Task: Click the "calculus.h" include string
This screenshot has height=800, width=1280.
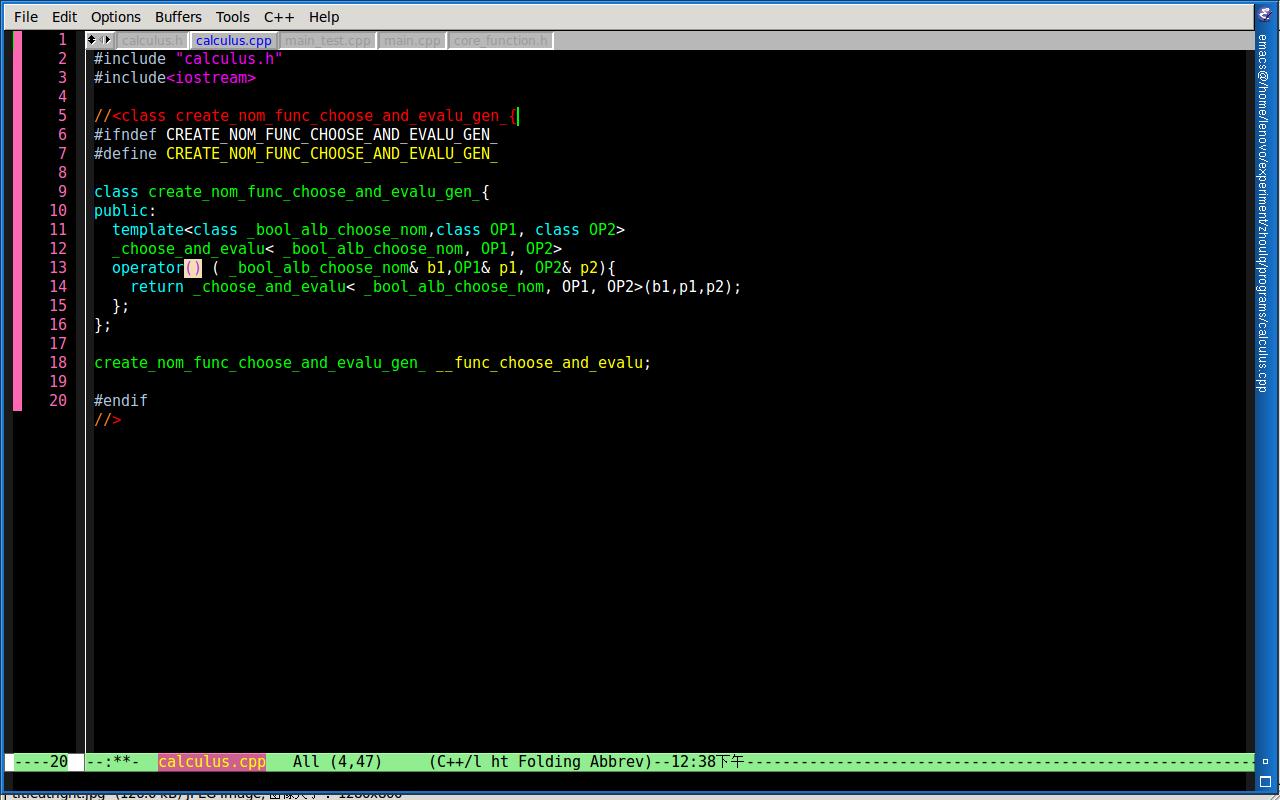Action: coord(229,58)
